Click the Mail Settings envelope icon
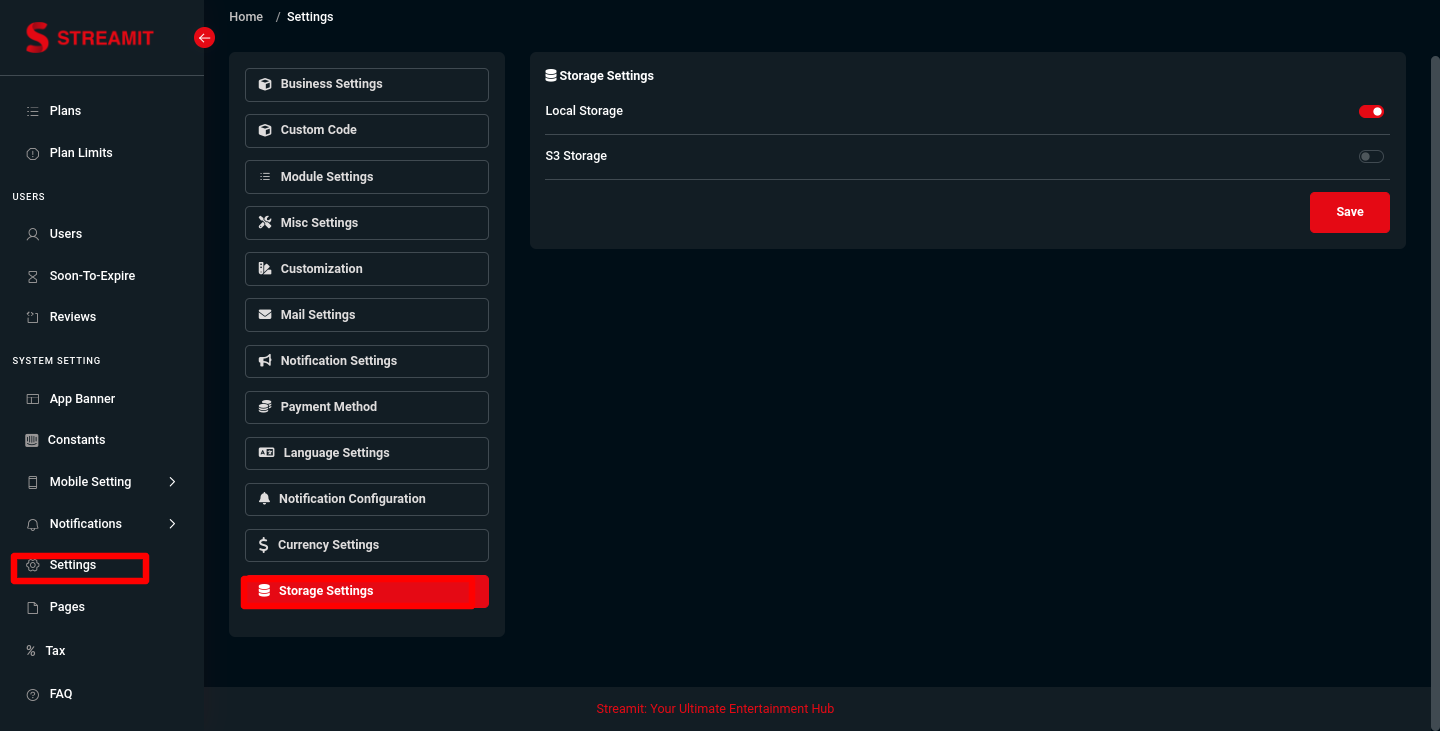 tap(265, 314)
